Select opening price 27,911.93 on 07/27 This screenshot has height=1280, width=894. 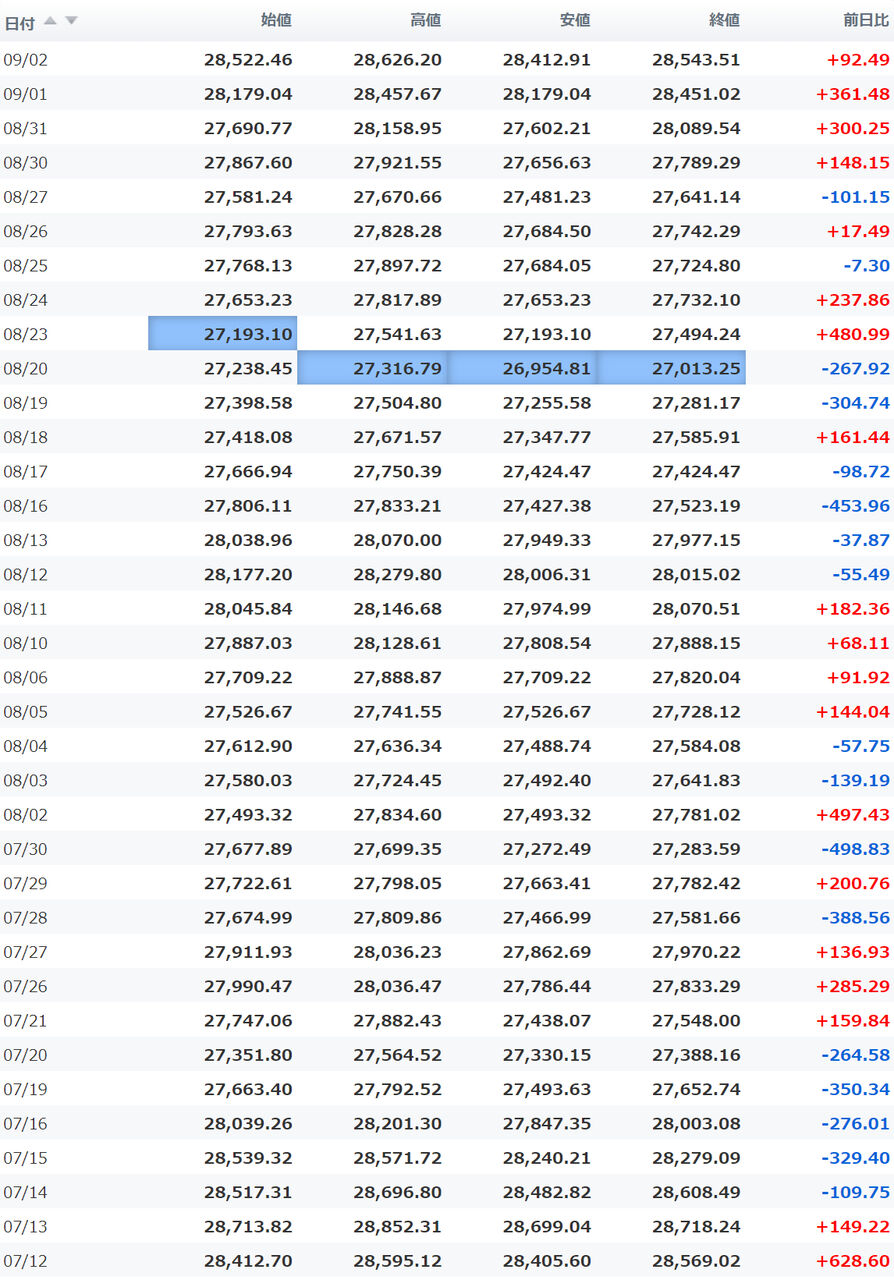[x=248, y=952]
